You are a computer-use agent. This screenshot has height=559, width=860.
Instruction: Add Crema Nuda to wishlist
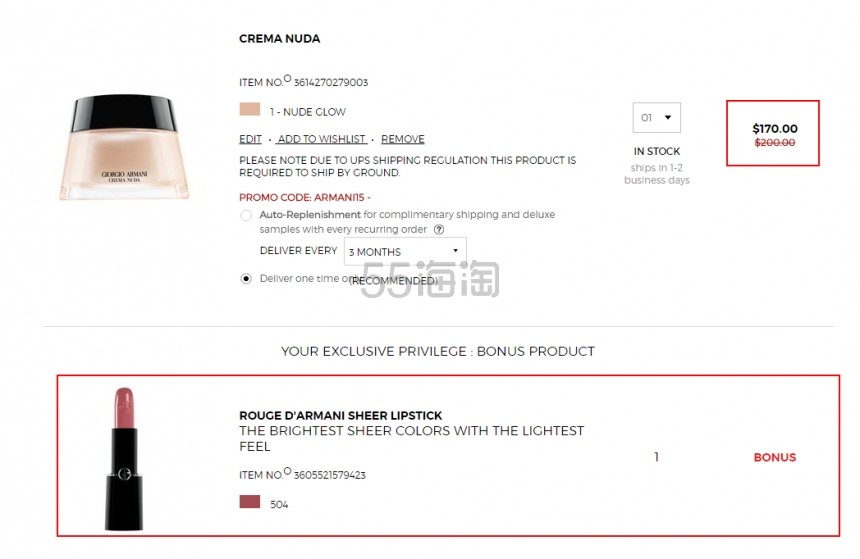[322, 139]
